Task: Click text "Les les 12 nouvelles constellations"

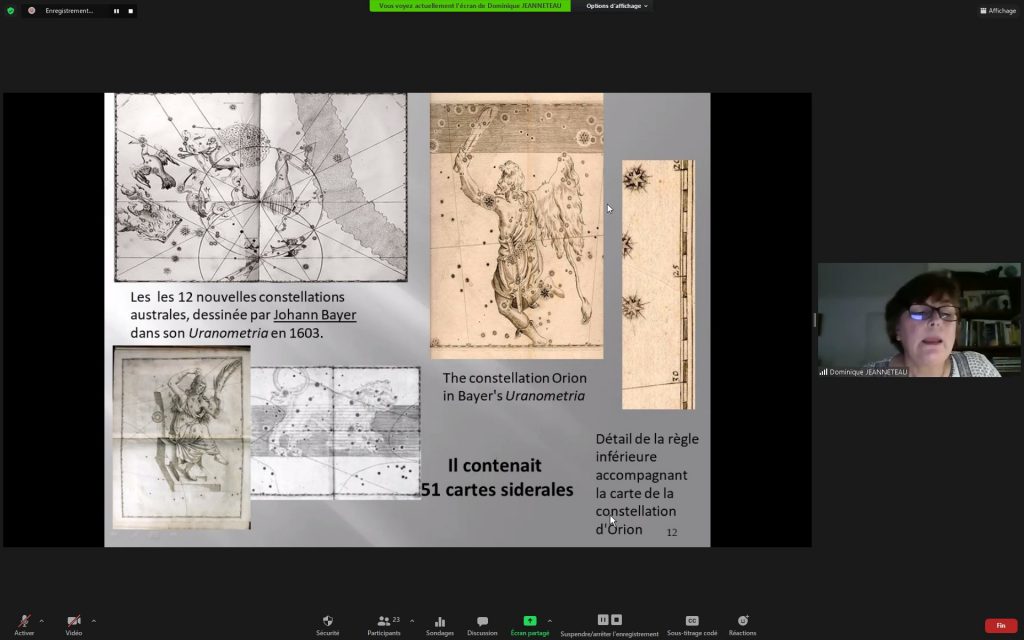Action: tap(237, 296)
